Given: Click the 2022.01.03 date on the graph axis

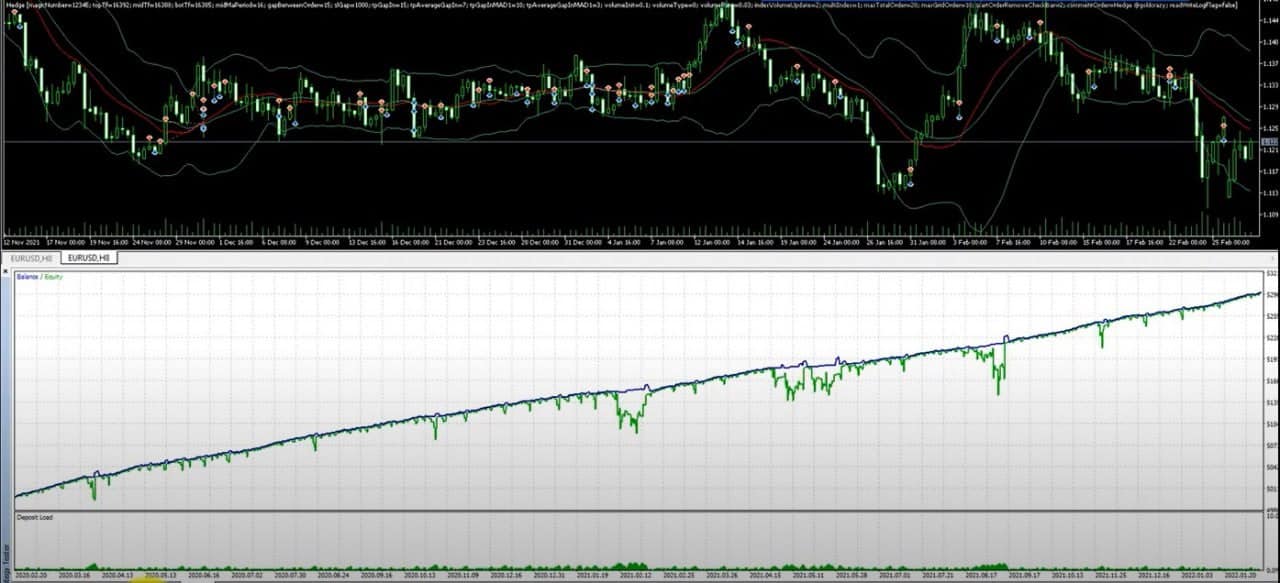Looking at the screenshot, I should (1196, 576).
